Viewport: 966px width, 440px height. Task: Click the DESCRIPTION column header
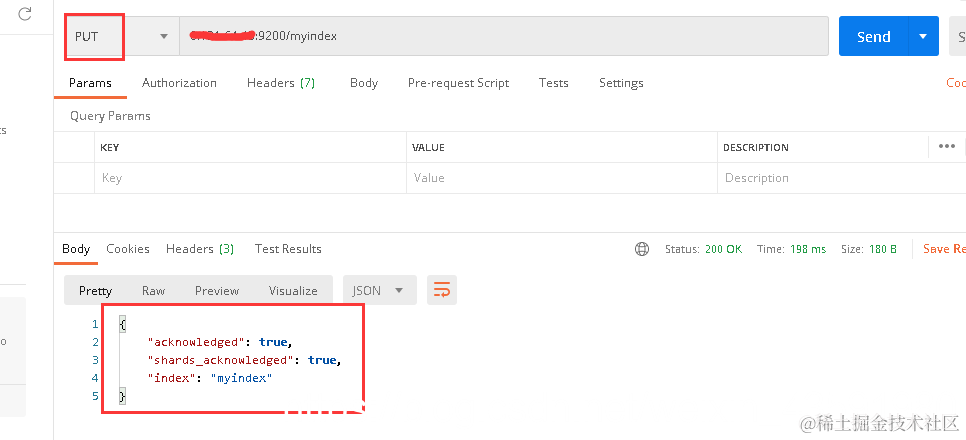click(755, 147)
